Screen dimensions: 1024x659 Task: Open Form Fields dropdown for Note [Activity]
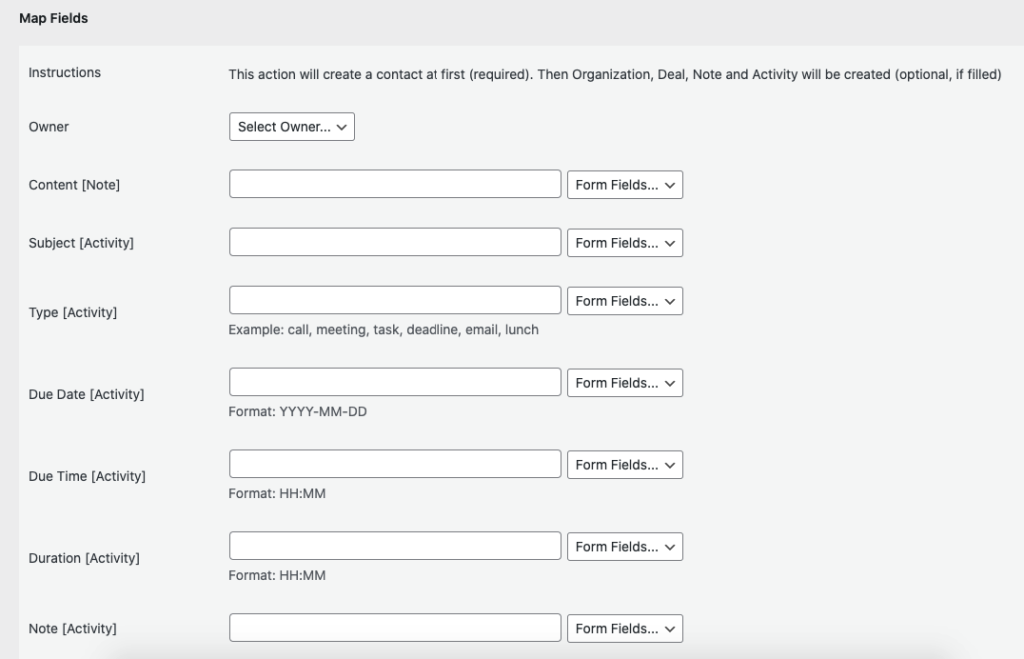point(624,628)
